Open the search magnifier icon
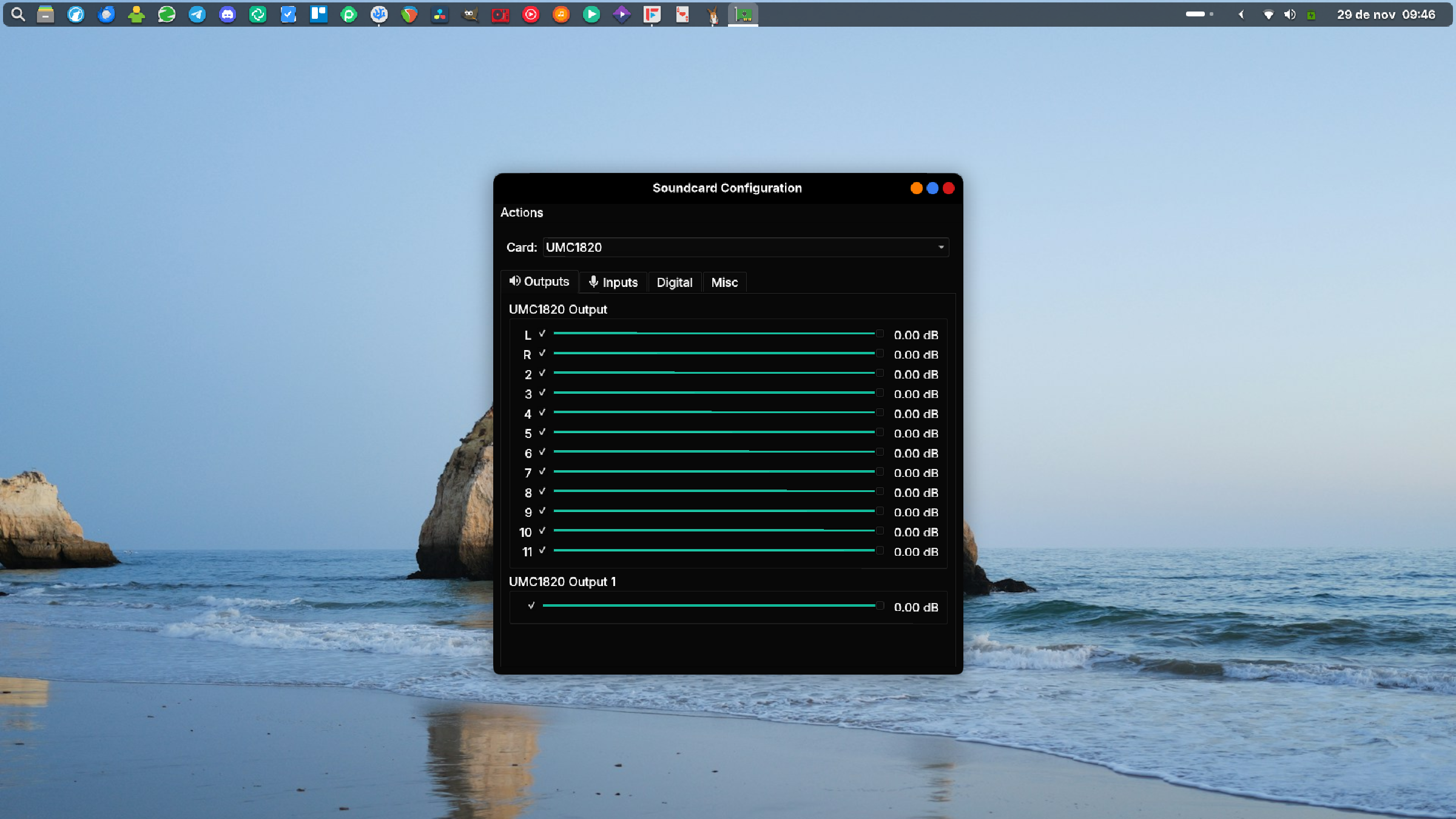This screenshot has width=1456, height=819. click(18, 14)
